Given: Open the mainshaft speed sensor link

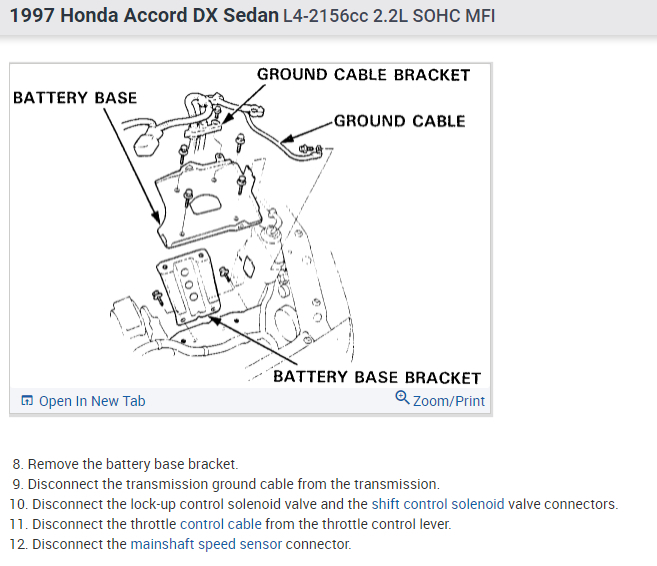Looking at the screenshot, I should click(205, 544).
